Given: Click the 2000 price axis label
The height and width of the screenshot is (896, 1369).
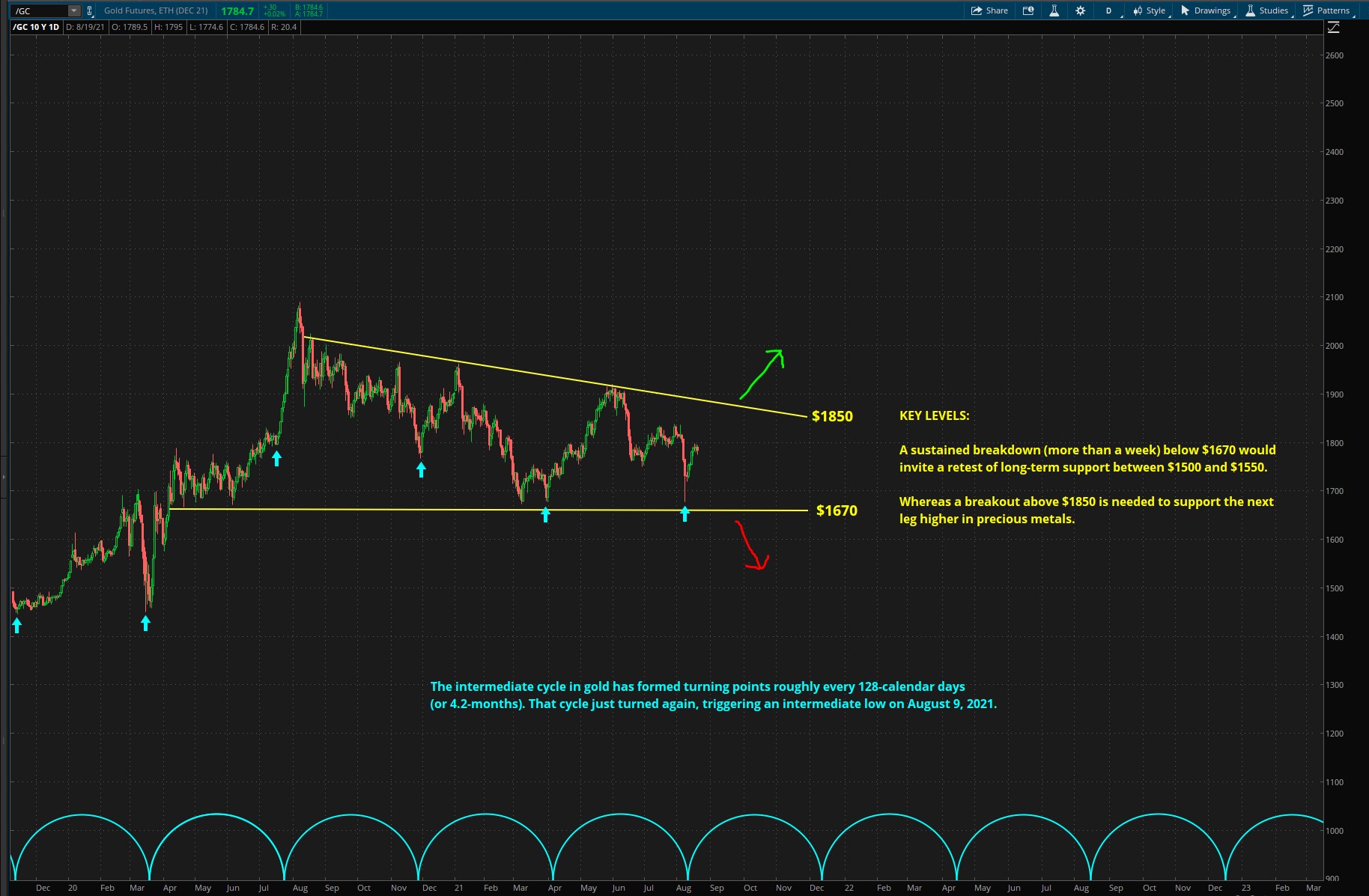Looking at the screenshot, I should [1335, 346].
